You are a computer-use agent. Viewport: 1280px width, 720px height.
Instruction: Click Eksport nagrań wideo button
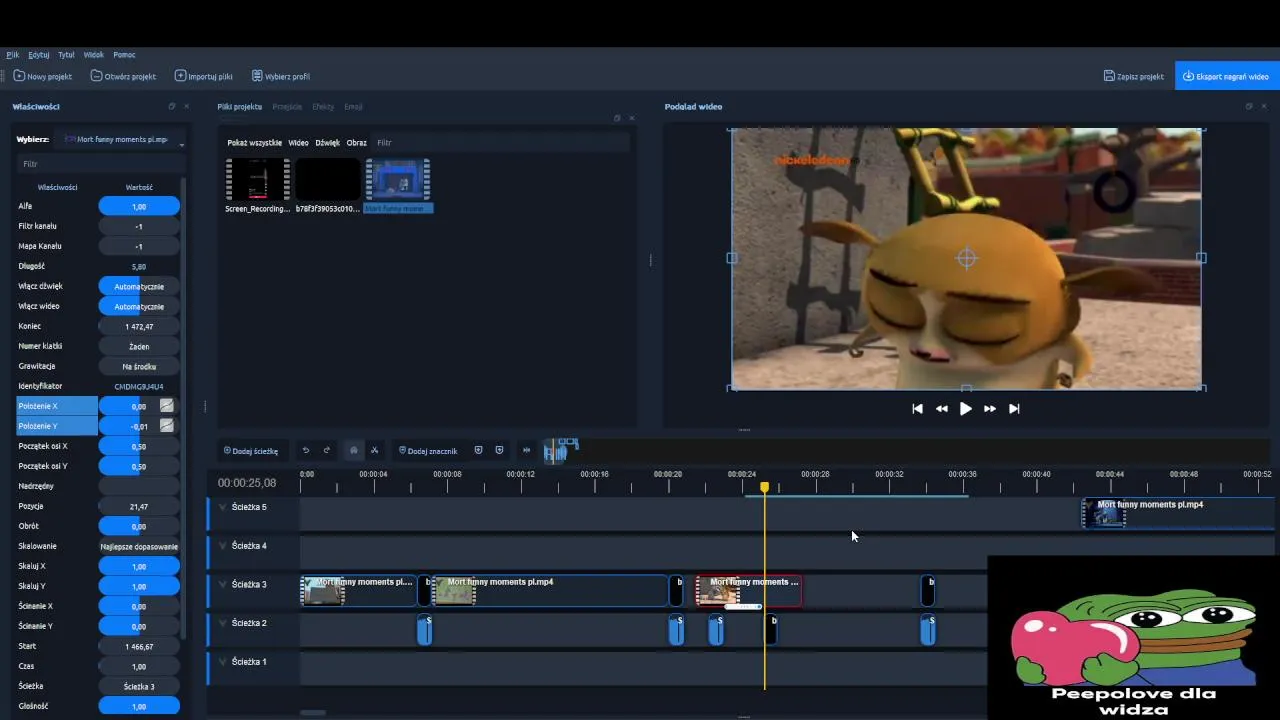[1227, 76]
